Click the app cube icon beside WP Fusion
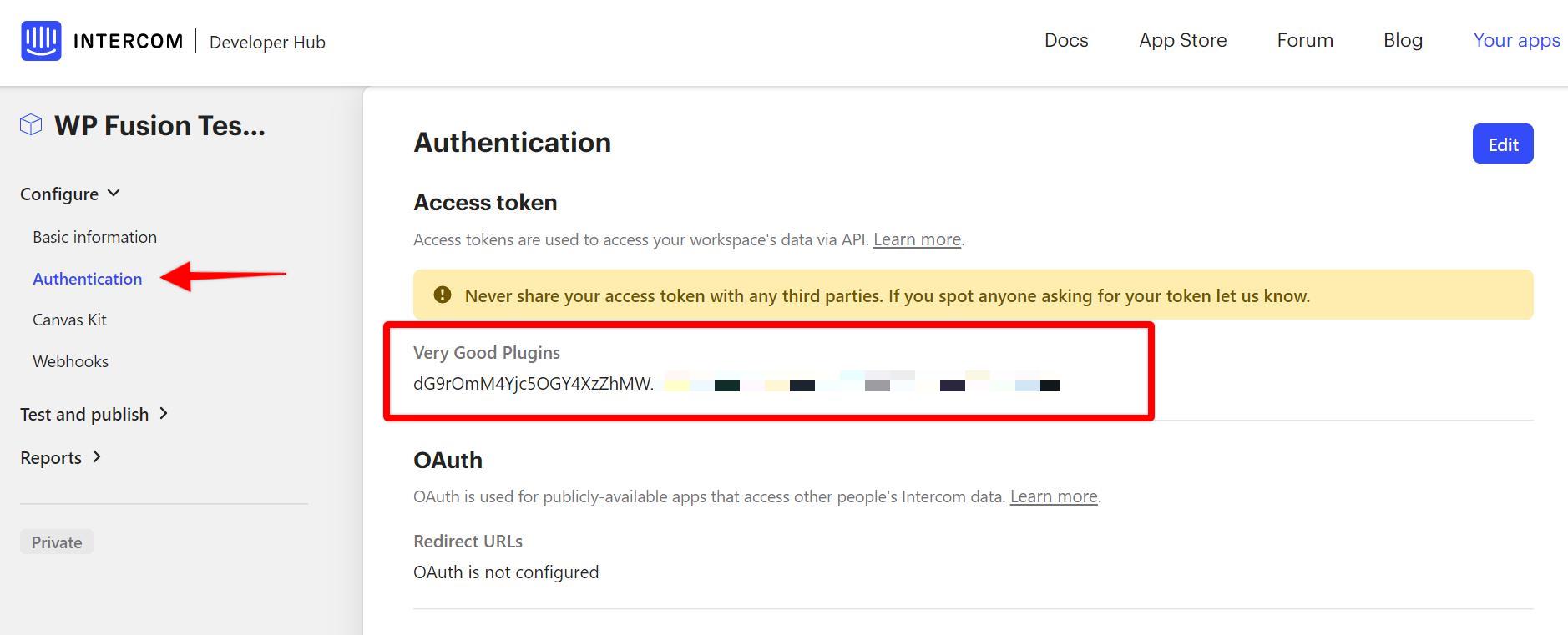This screenshot has width=1568, height=635. click(31, 125)
